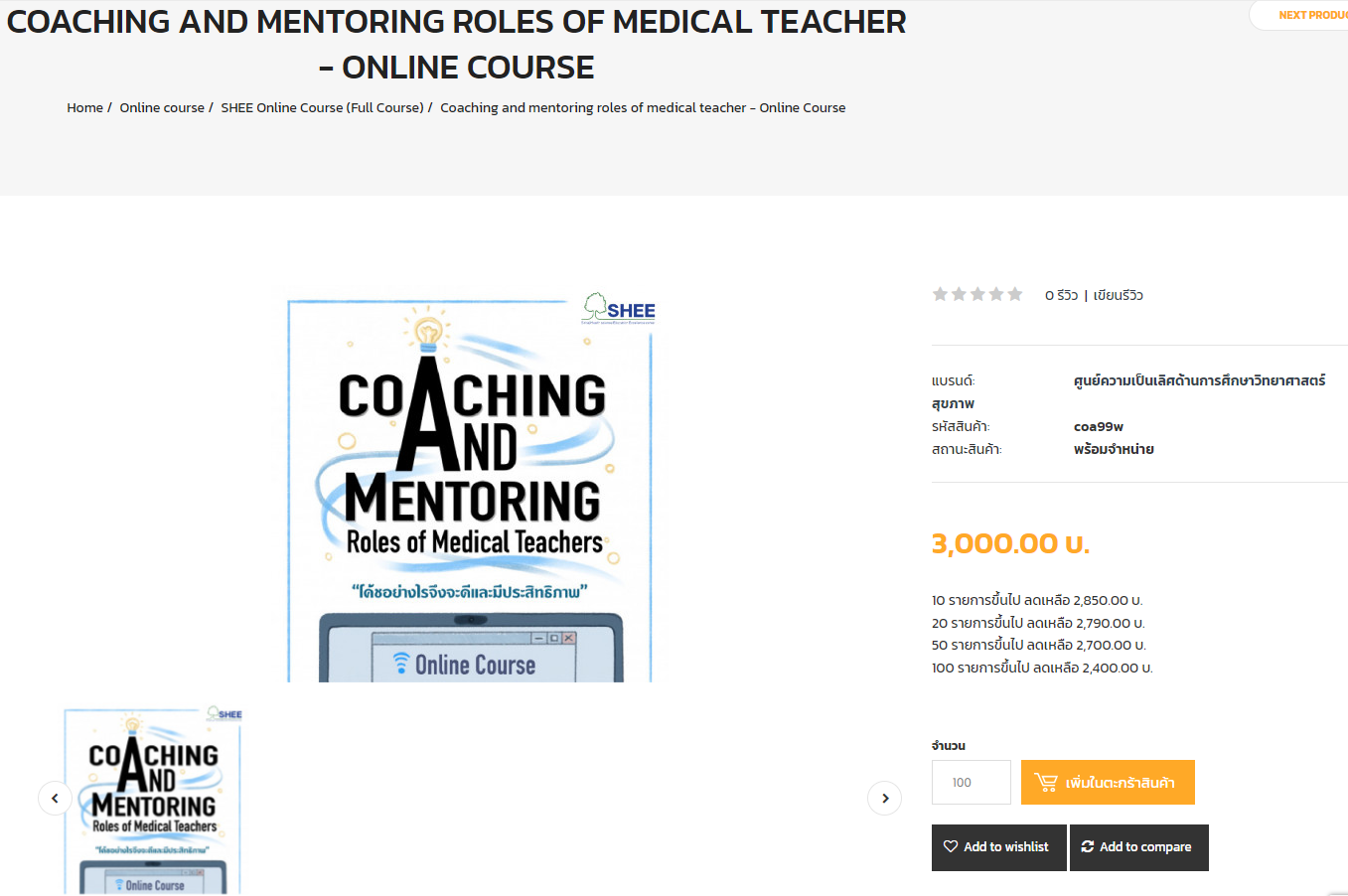Click the Add to compare button
Viewport: 1348px width, 896px height.
click(1138, 847)
